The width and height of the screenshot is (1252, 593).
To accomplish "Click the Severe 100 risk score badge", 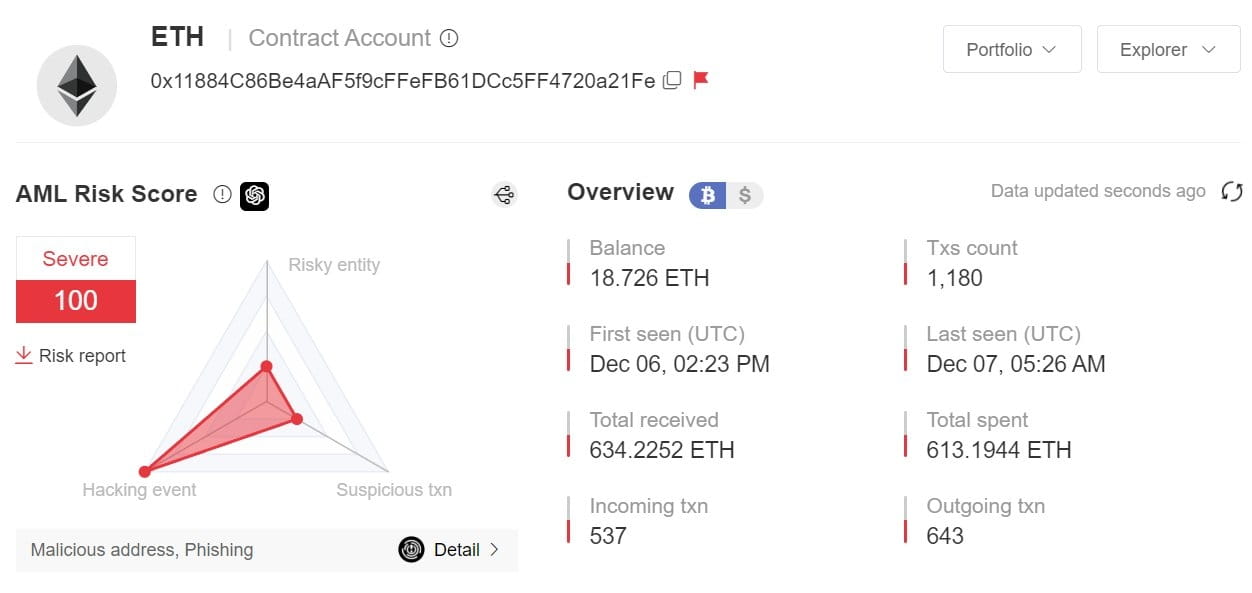I will 76,281.
